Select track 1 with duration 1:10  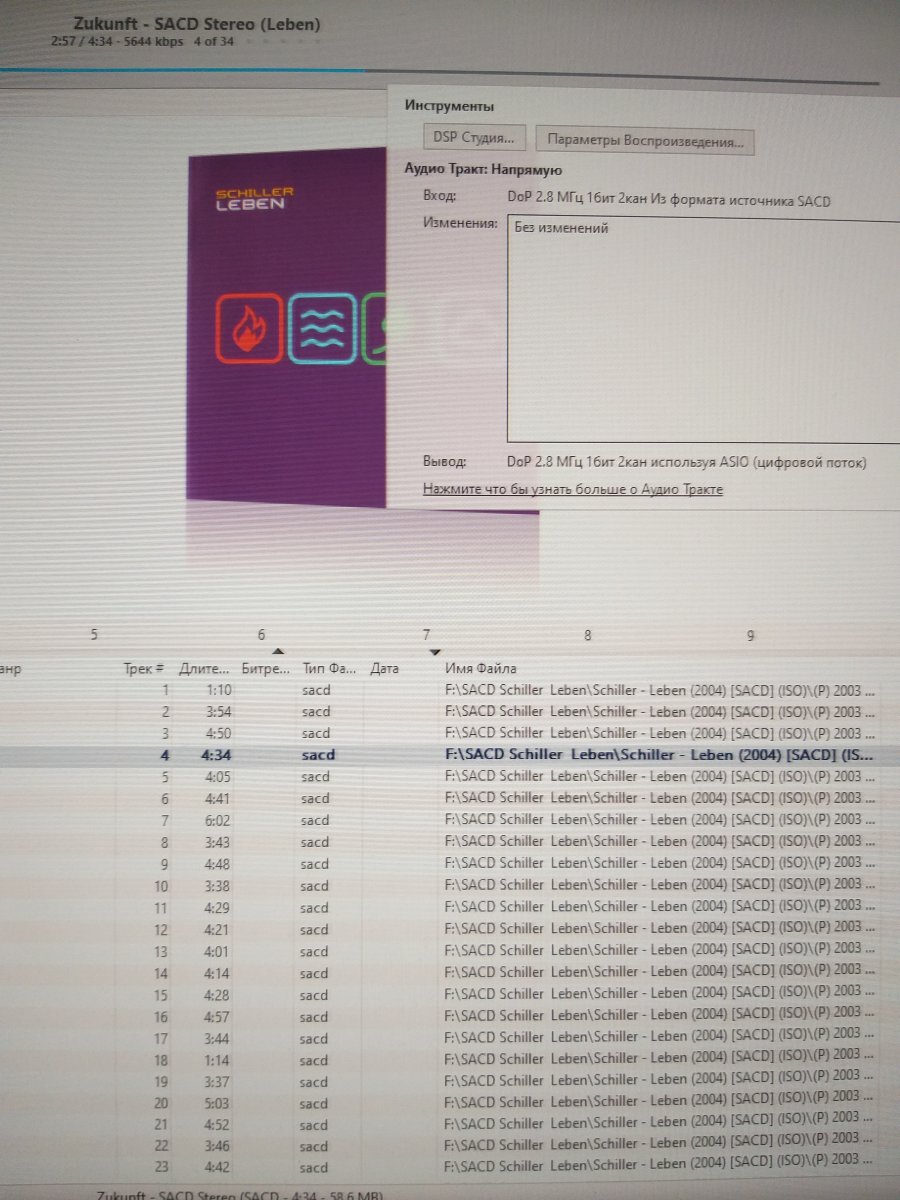pos(440,690)
